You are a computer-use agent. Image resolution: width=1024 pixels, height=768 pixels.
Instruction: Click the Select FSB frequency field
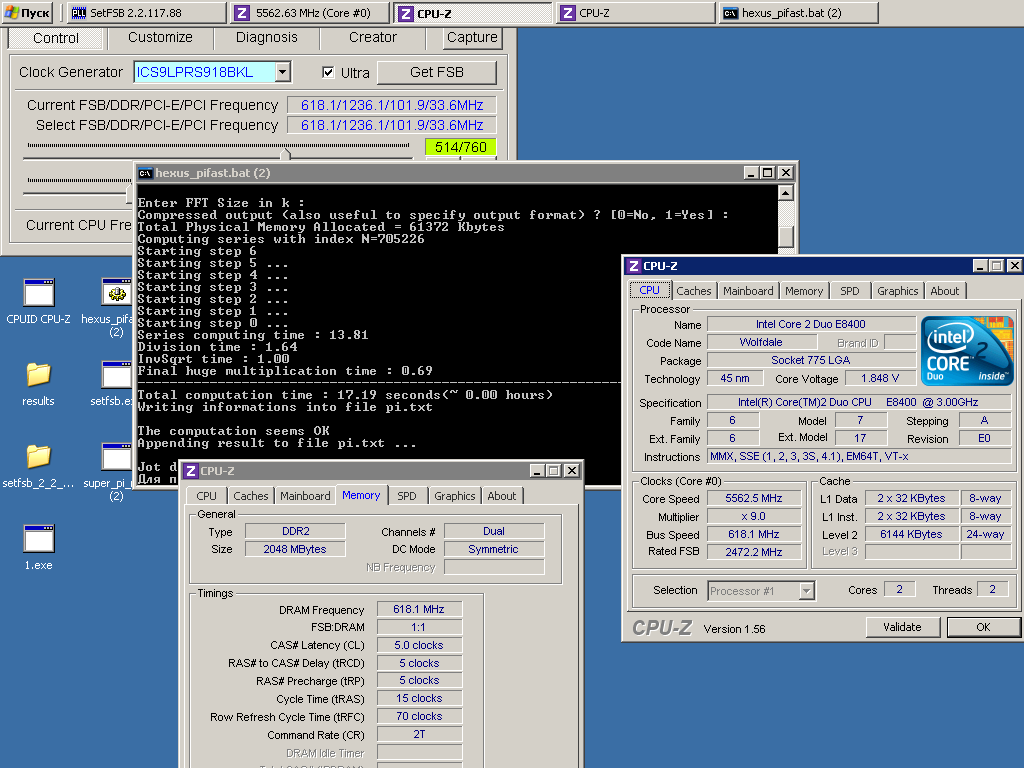[x=392, y=125]
